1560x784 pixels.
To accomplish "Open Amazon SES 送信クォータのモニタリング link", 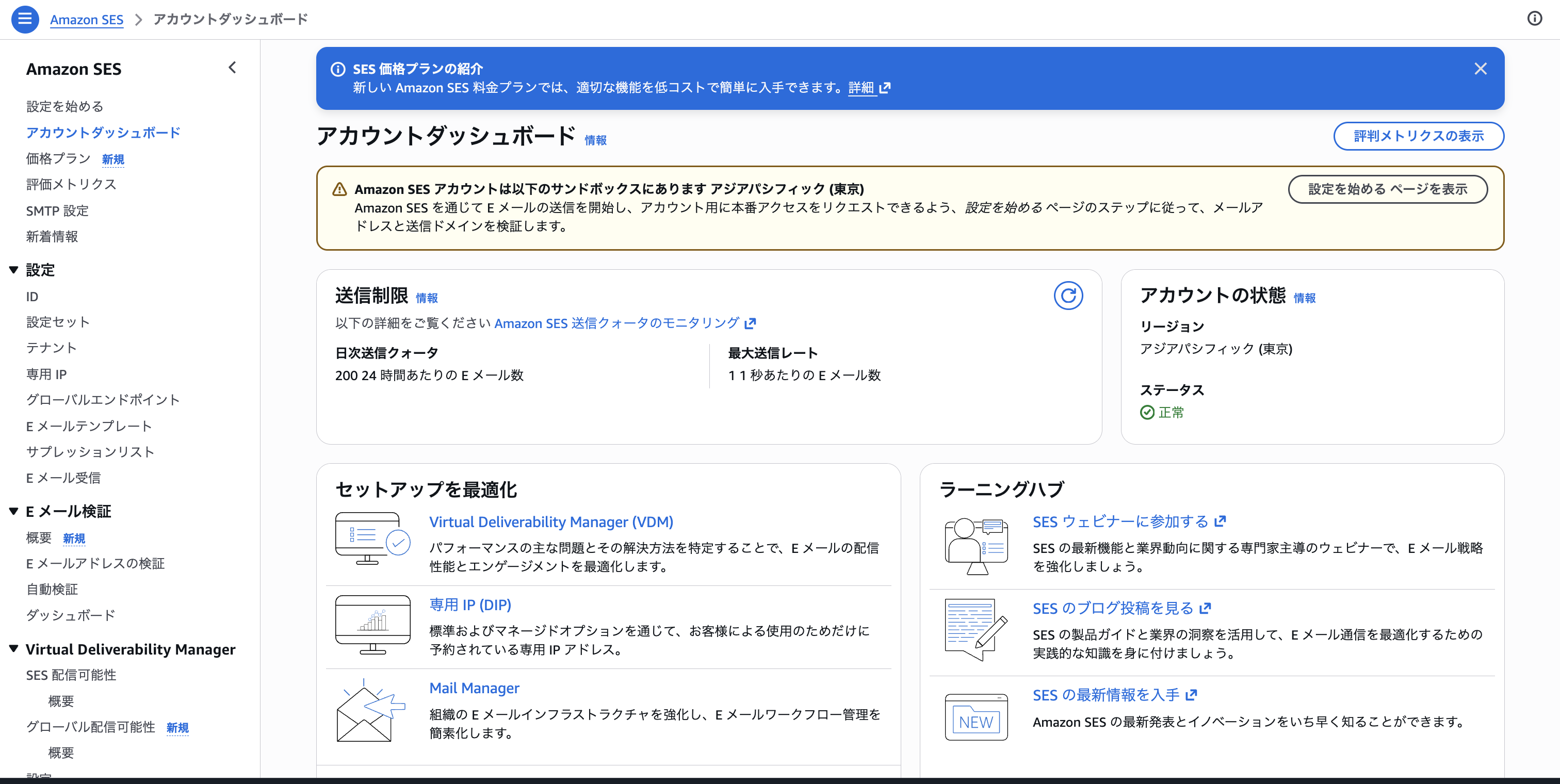I will point(625,323).
